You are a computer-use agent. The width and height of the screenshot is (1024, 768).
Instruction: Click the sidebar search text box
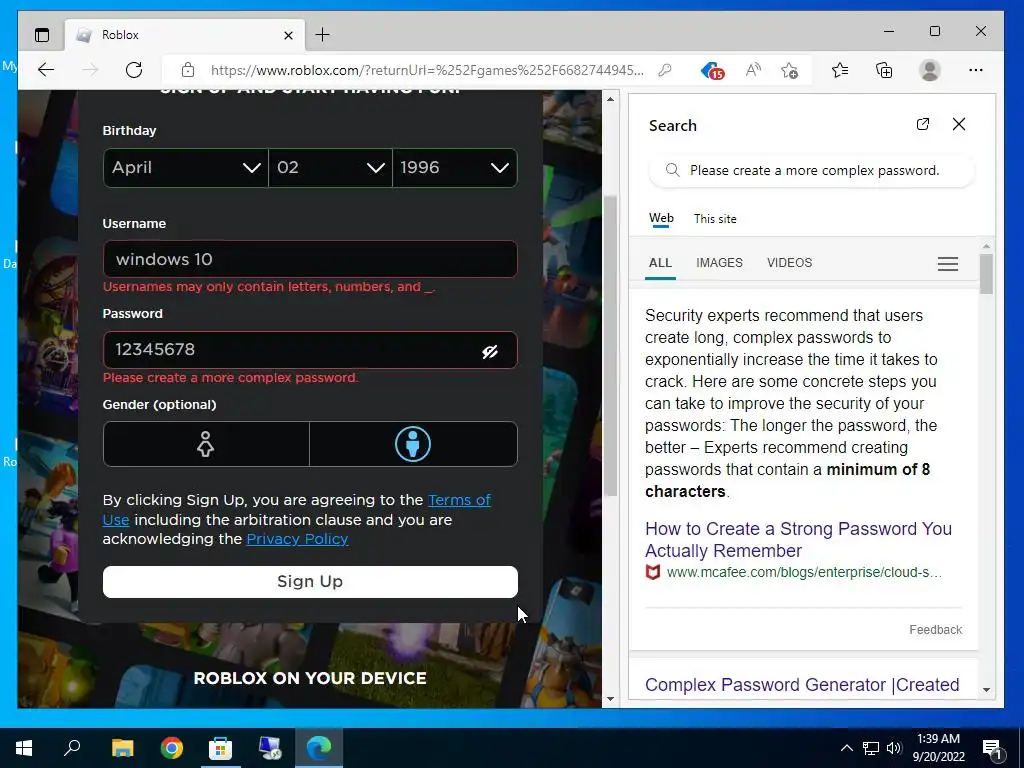pos(814,170)
